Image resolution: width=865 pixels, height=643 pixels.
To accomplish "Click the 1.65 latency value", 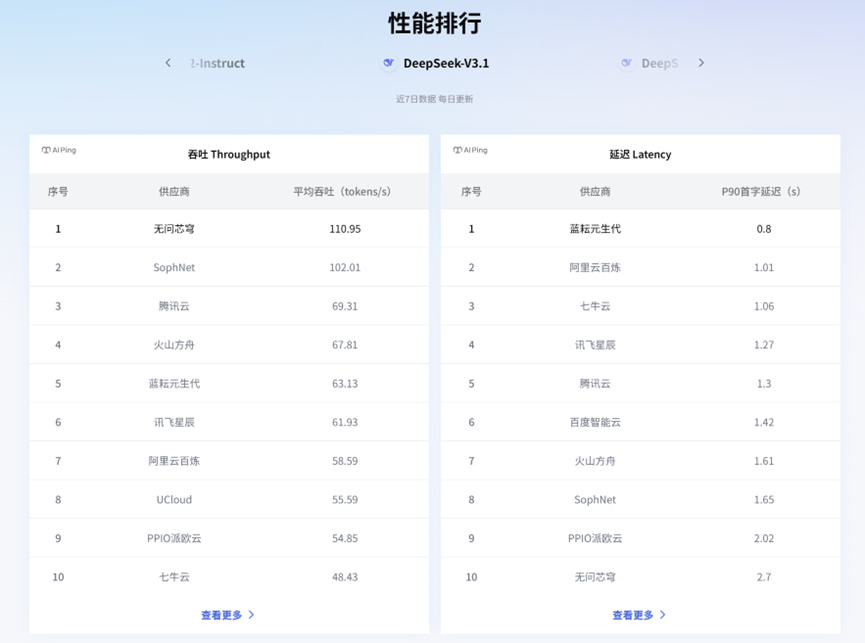I will coord(764,500).
